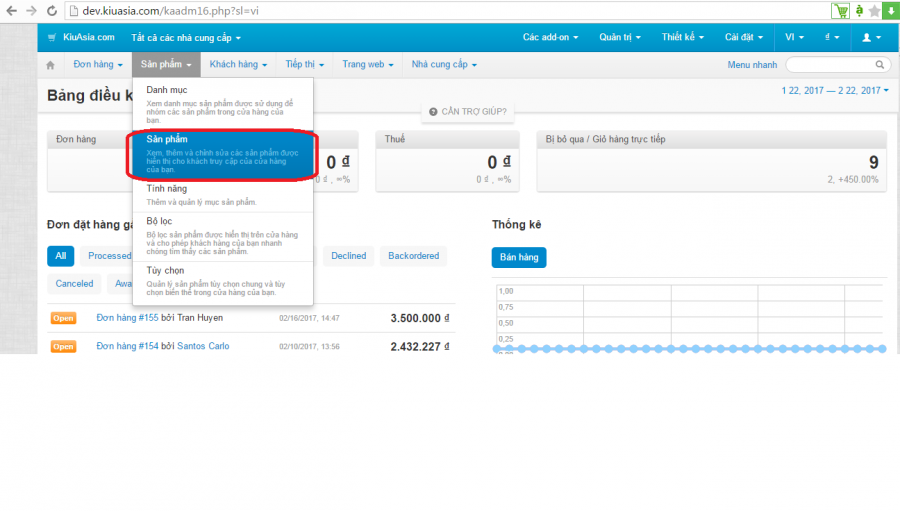Image resolution: width=900 pixels, height=511 pixels.
Task: Click the 'CẦN TRỢ GIÚP?' button
Action: pos(468,111)
